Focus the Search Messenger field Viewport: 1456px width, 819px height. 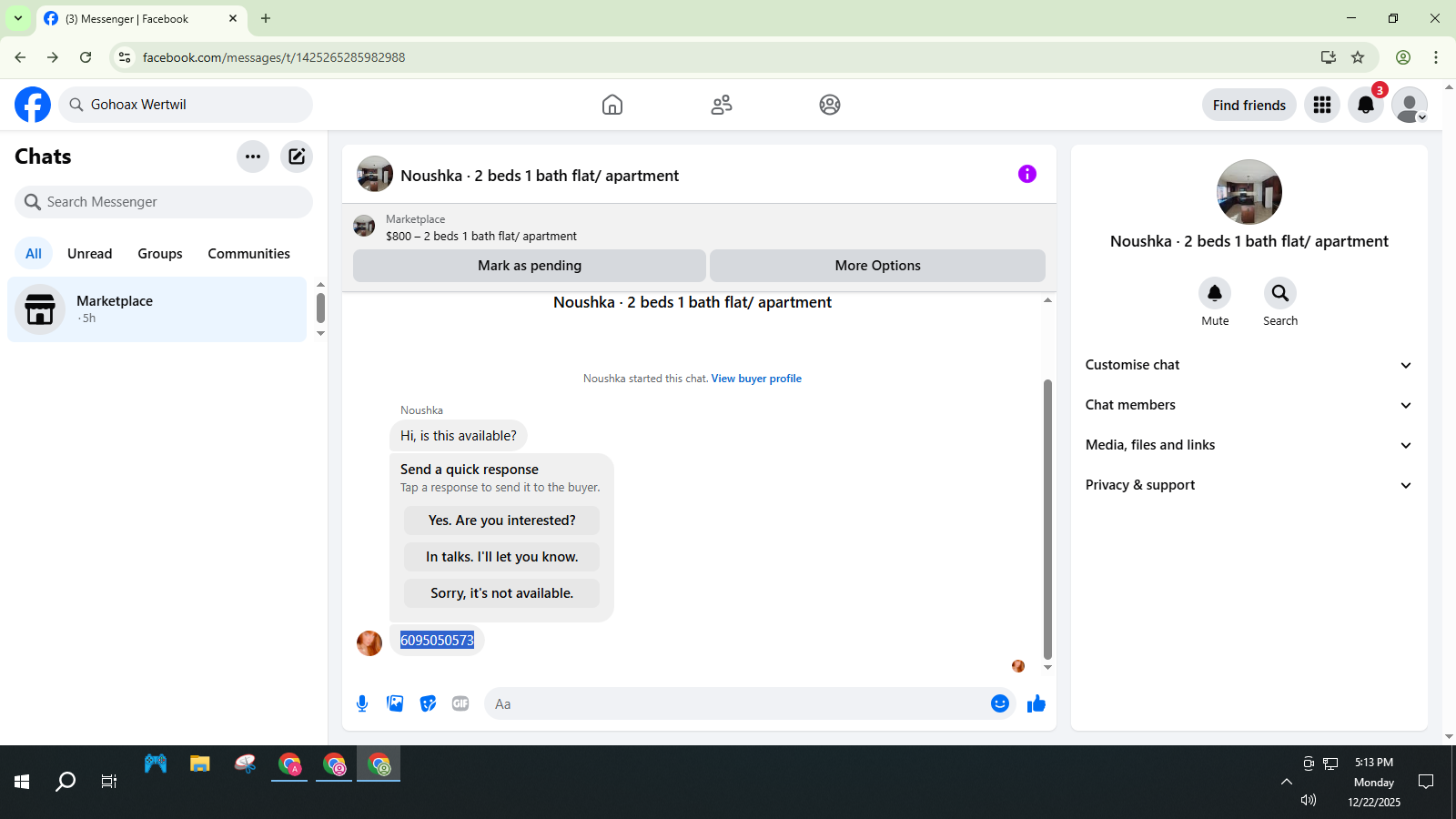(164, 202)
